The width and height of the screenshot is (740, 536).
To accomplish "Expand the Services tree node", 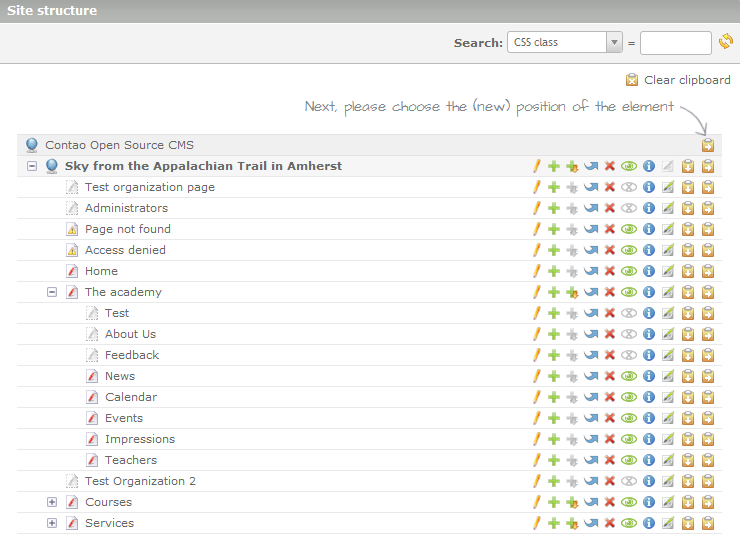I will coord(52,523).
